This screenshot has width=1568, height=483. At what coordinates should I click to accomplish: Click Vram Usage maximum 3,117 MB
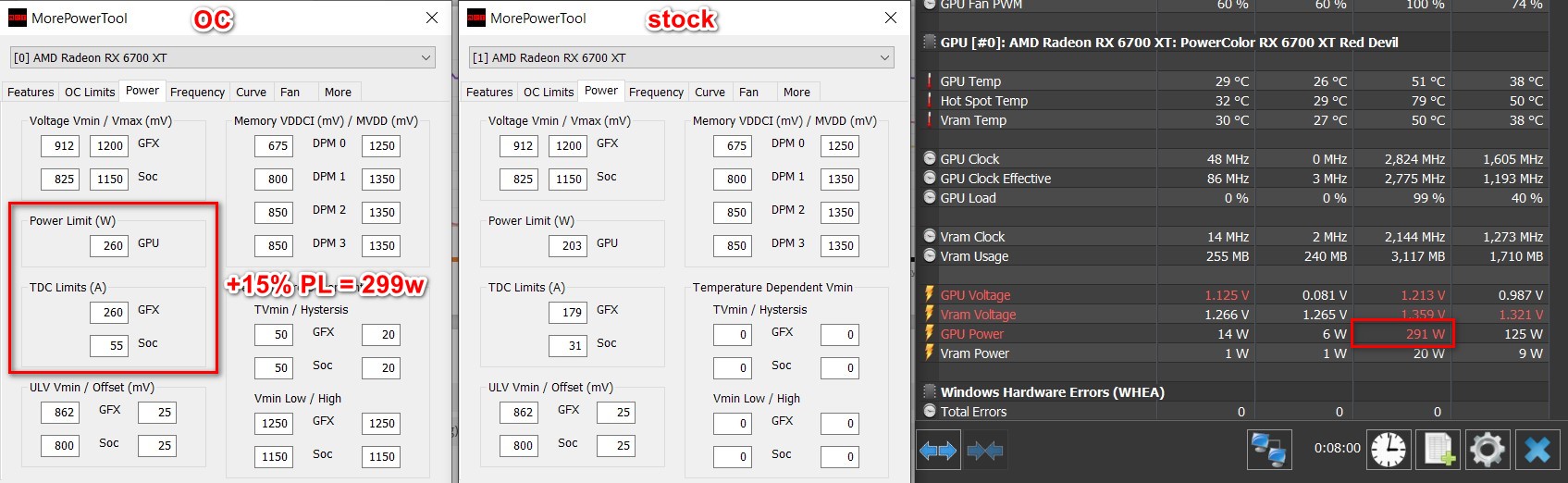pyautogui.click(x=1417, y=256)
